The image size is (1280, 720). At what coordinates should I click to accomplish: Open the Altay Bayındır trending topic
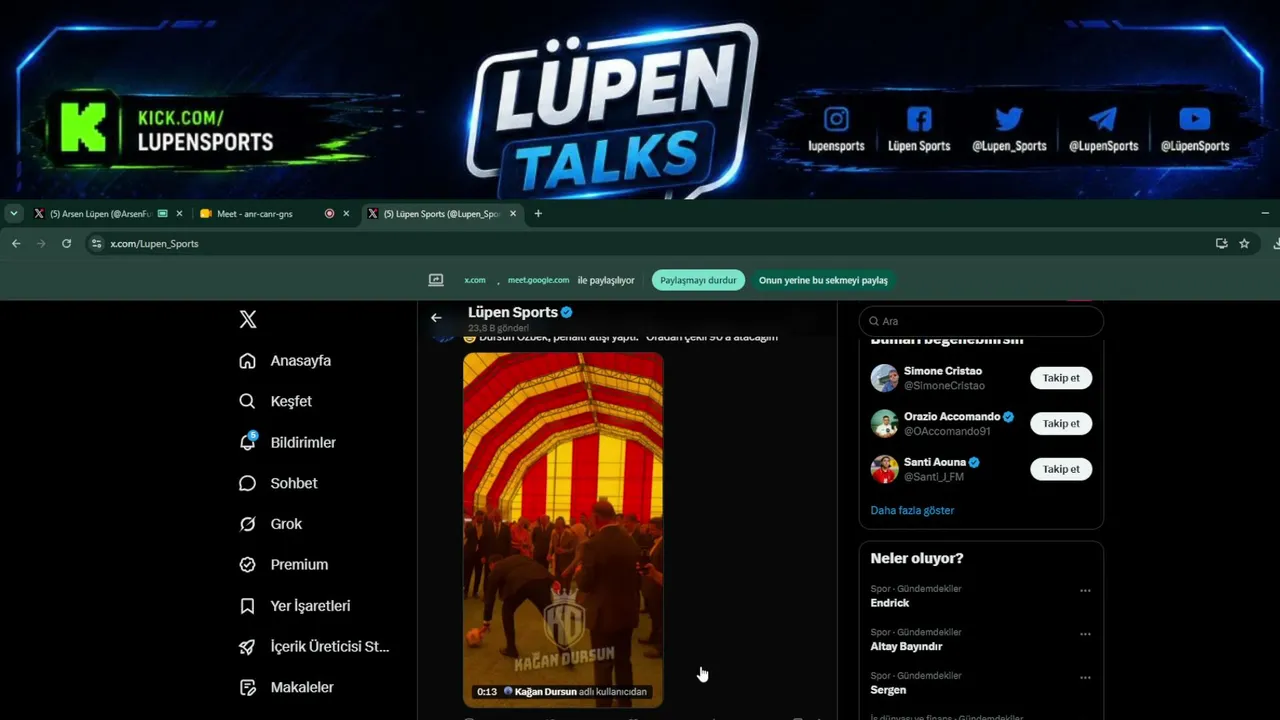906,647
